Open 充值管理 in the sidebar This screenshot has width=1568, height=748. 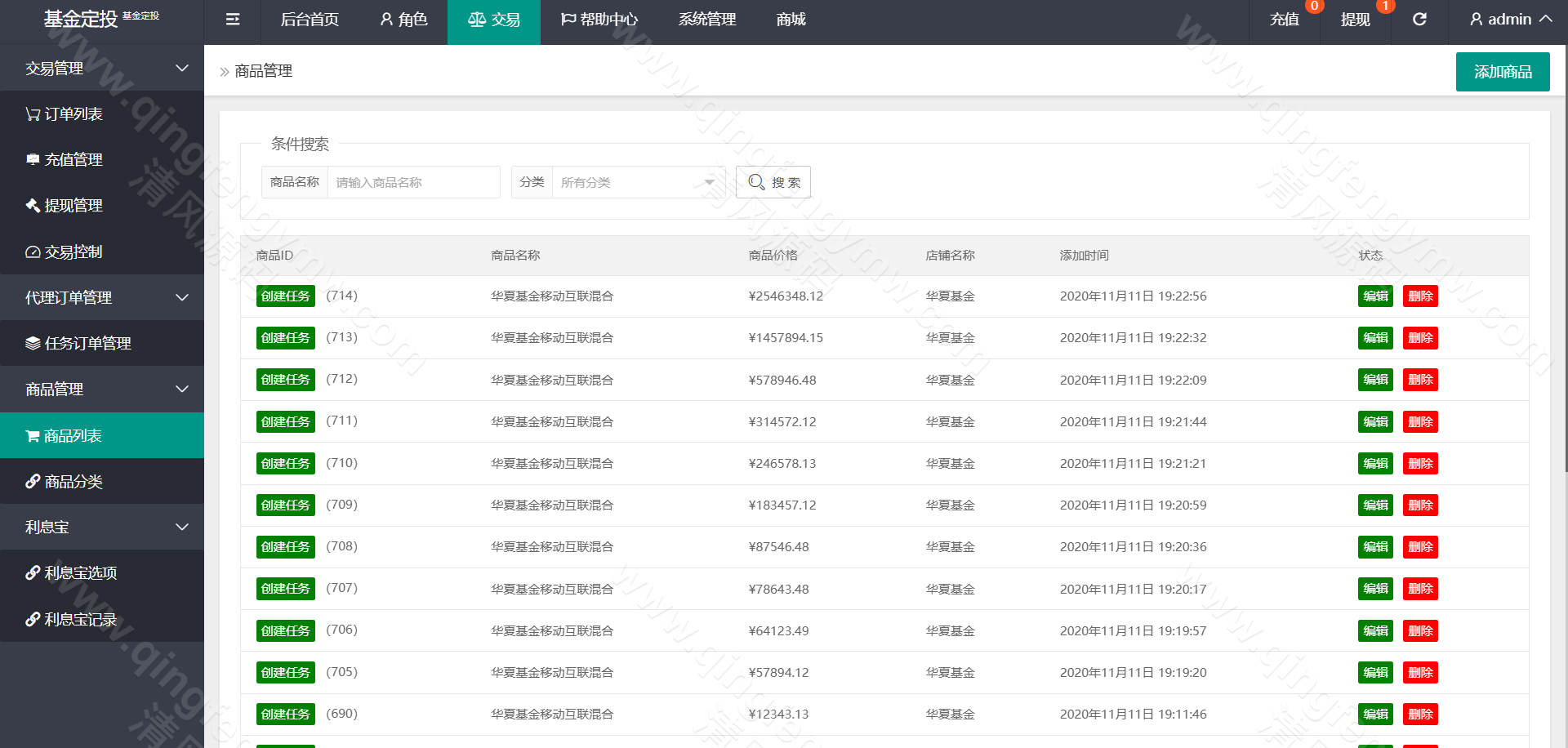[73, 159]
